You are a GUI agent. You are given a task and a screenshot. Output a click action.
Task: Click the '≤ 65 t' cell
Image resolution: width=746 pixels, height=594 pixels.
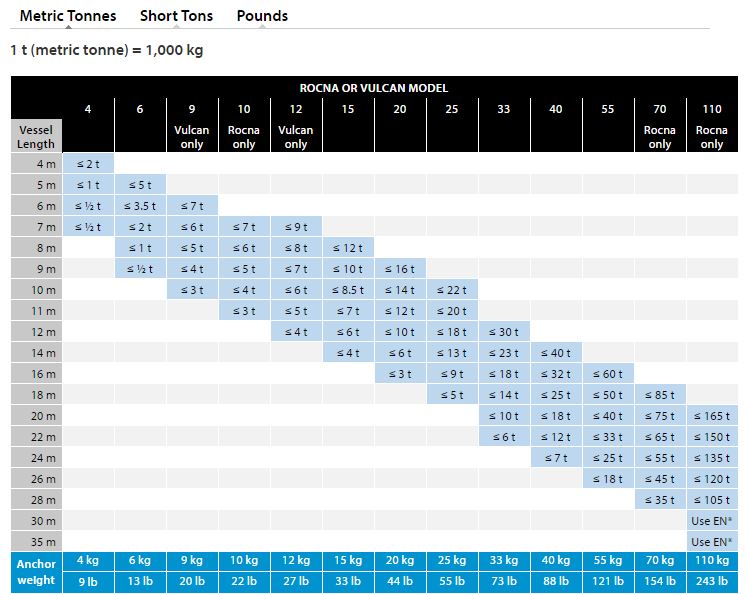660,437
